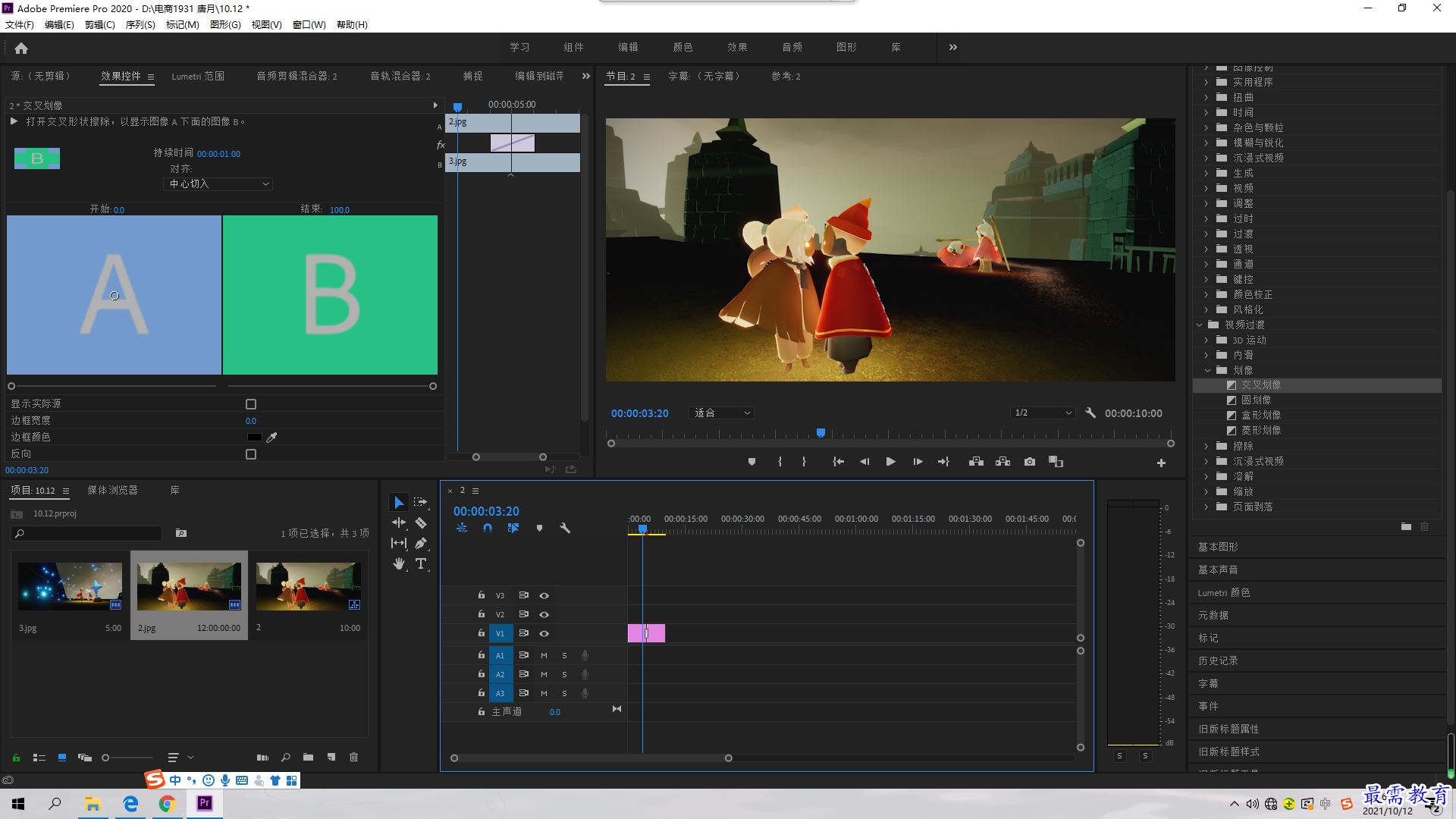Select the Ripple Edit tool
The image size is (1456, 819).
tap(399, 523)
